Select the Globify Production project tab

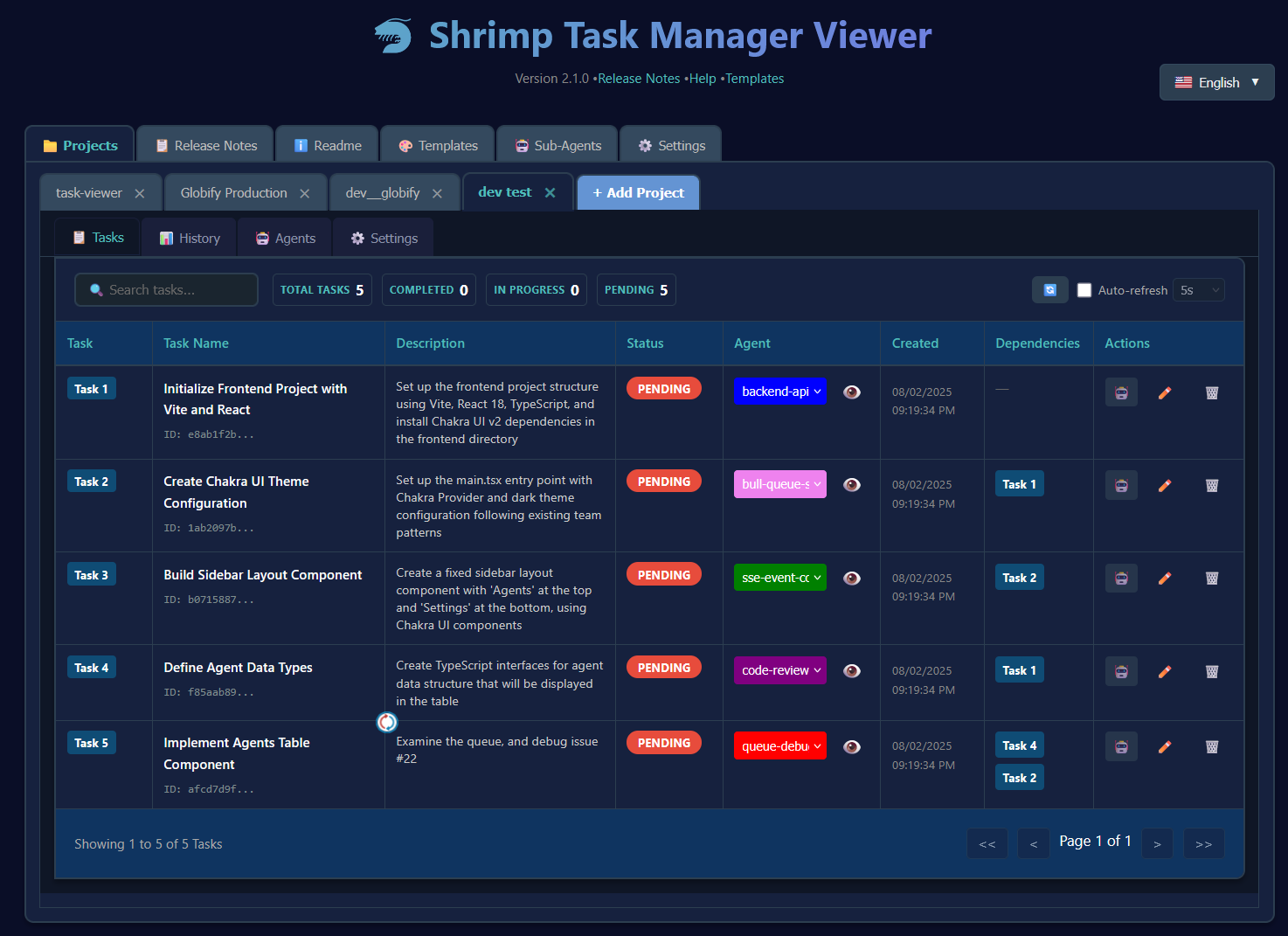pyautogui.click(x=233, y=192)
